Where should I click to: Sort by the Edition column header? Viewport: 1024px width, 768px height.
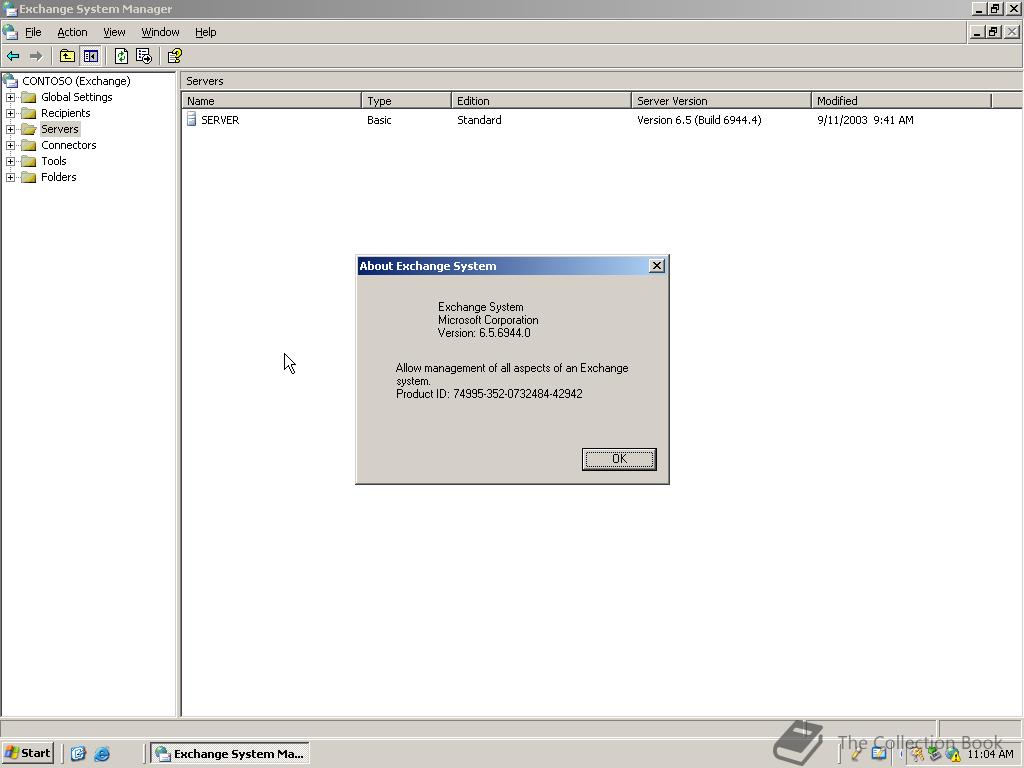pyautogui.click(x=541, y=101)
